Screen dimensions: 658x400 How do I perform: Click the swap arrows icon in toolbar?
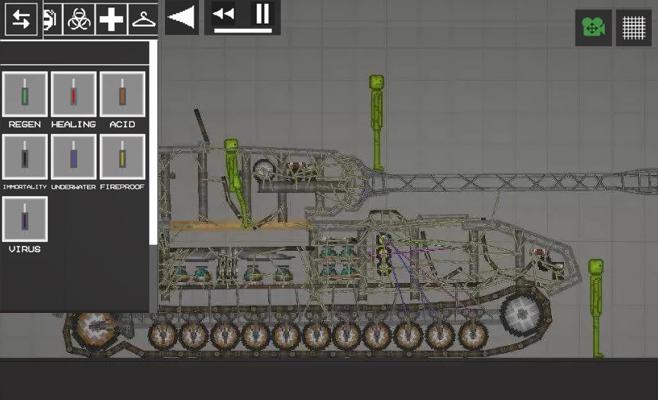(x=22, y=18)
